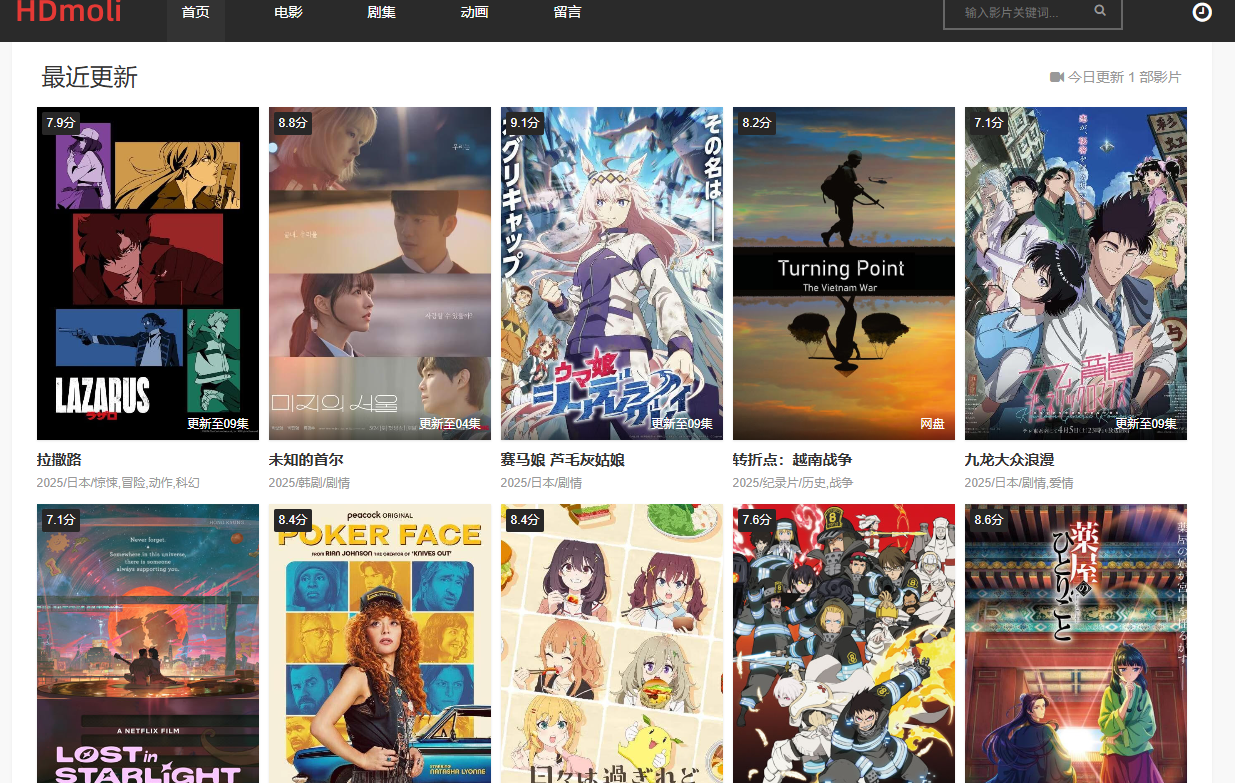Viewport: 1235px width, 783px height.
Task: Click 2025/日本/剧情,爱情 genre text
Action: 1019,483
